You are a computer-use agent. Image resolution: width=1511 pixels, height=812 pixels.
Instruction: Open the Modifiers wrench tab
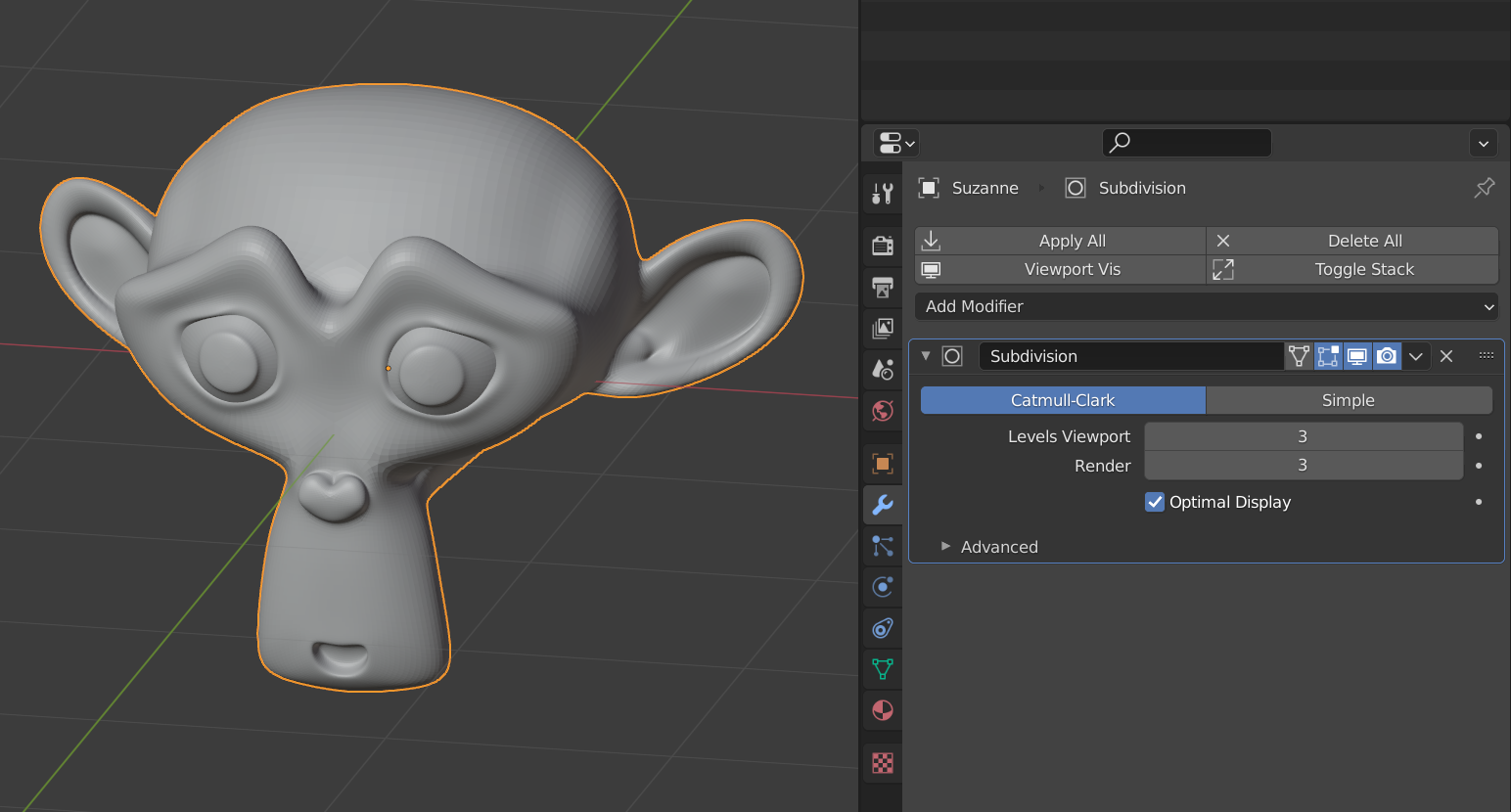(x=883, y=505)
